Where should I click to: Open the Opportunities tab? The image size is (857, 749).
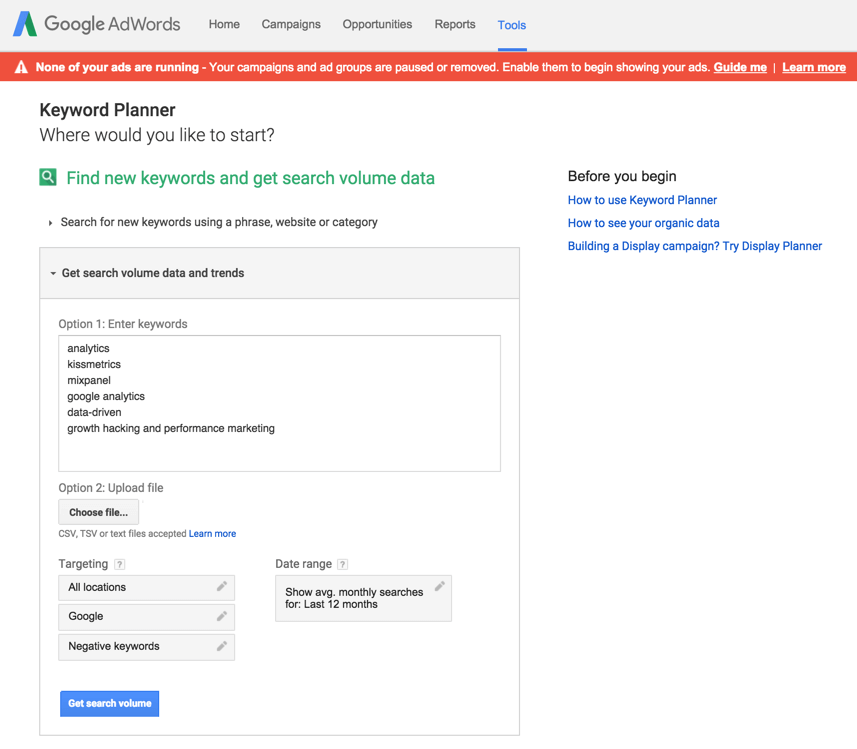click(x=377, y=25)
